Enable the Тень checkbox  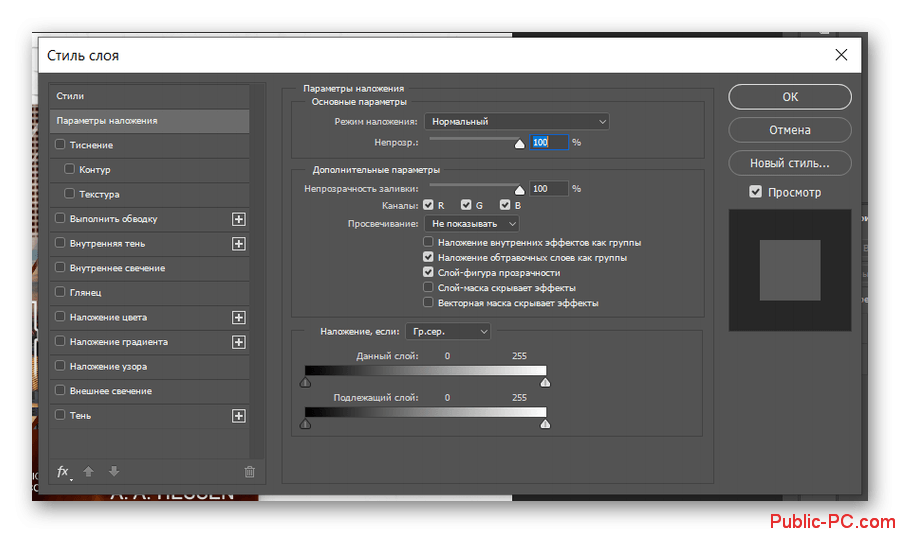tap(60, 414)
